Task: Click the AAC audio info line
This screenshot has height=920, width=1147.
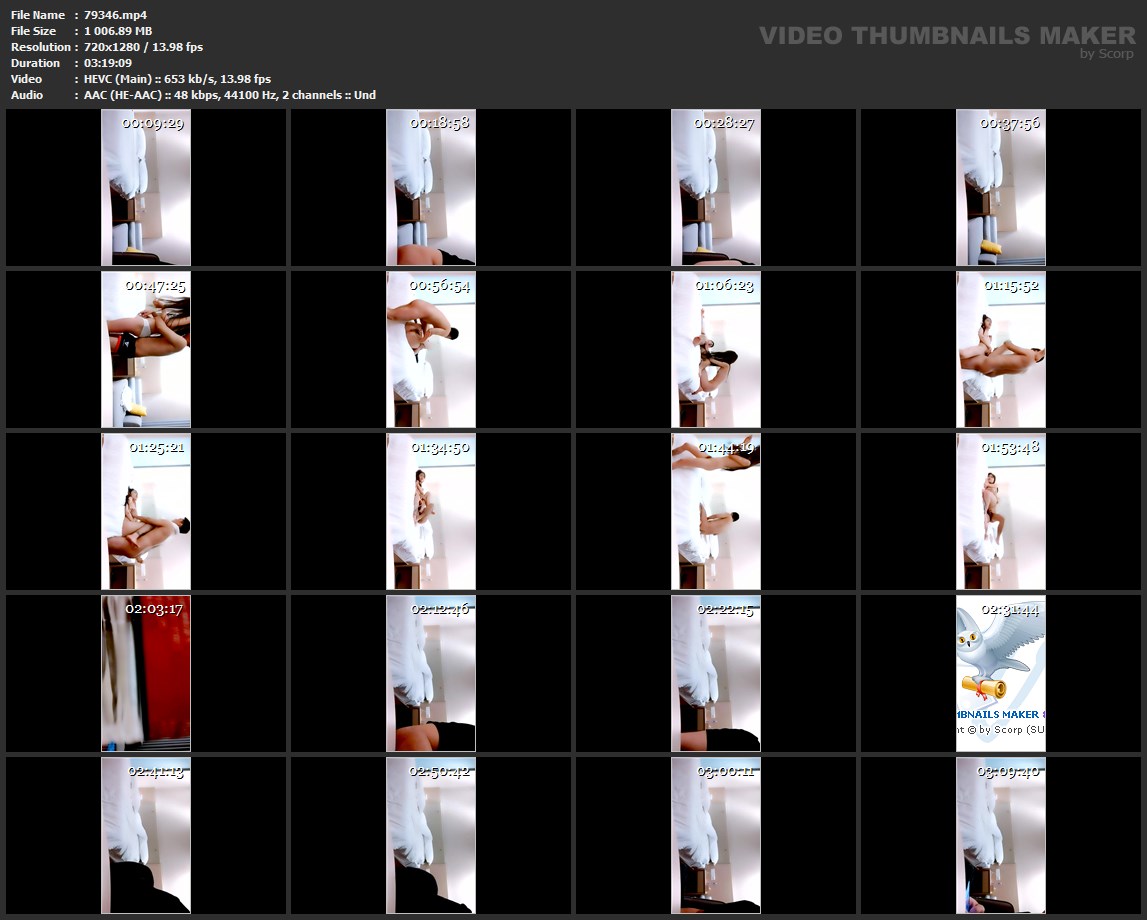Action: click(x=230, y=95)
